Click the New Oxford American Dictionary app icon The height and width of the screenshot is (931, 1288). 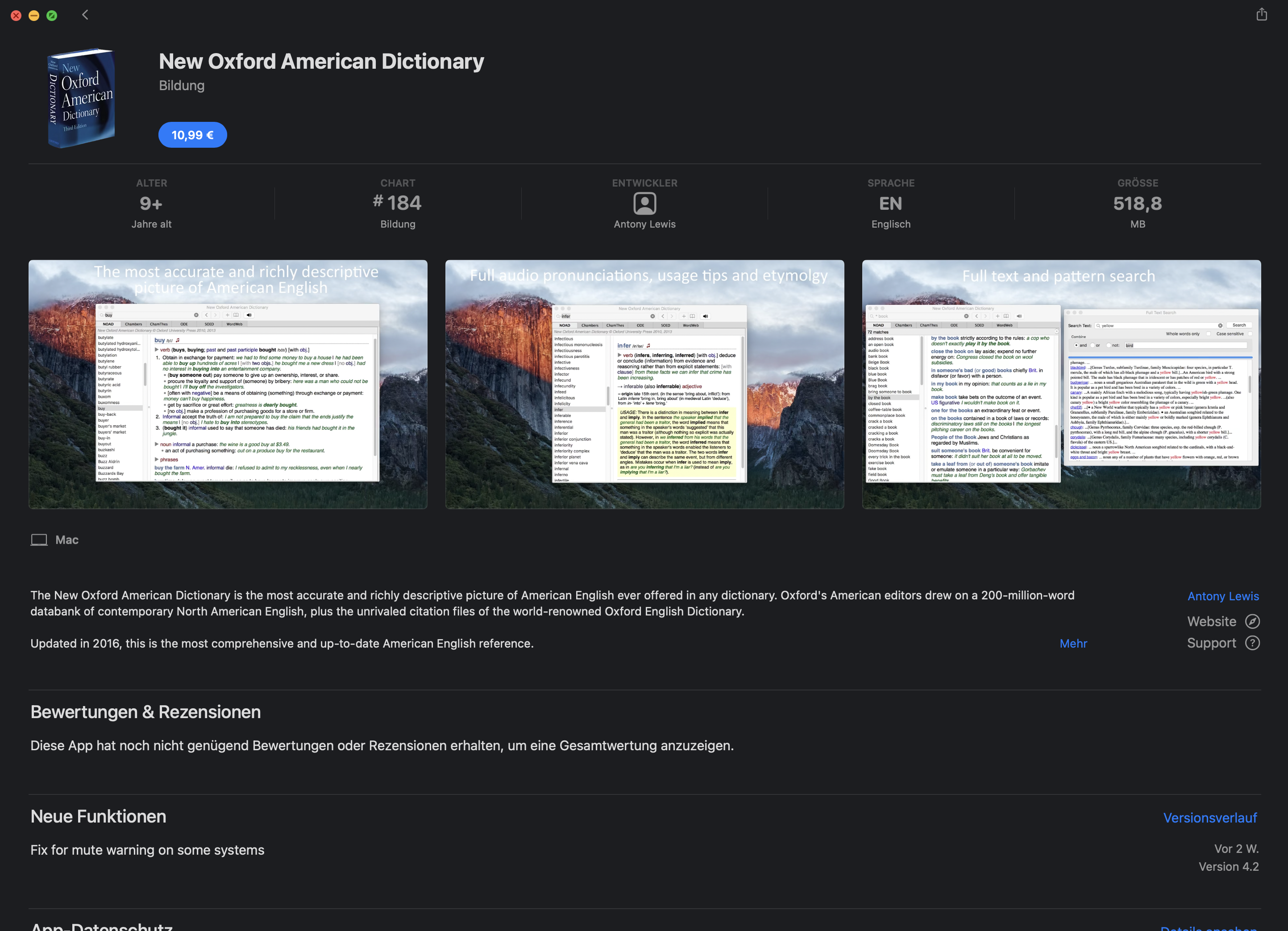[x=81, y=98]
